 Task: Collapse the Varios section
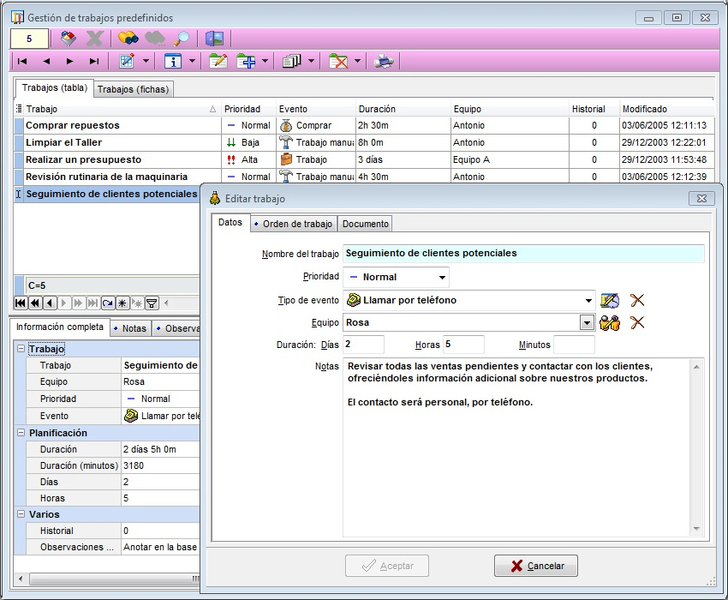pyautogui.click(x=21, y=514)
